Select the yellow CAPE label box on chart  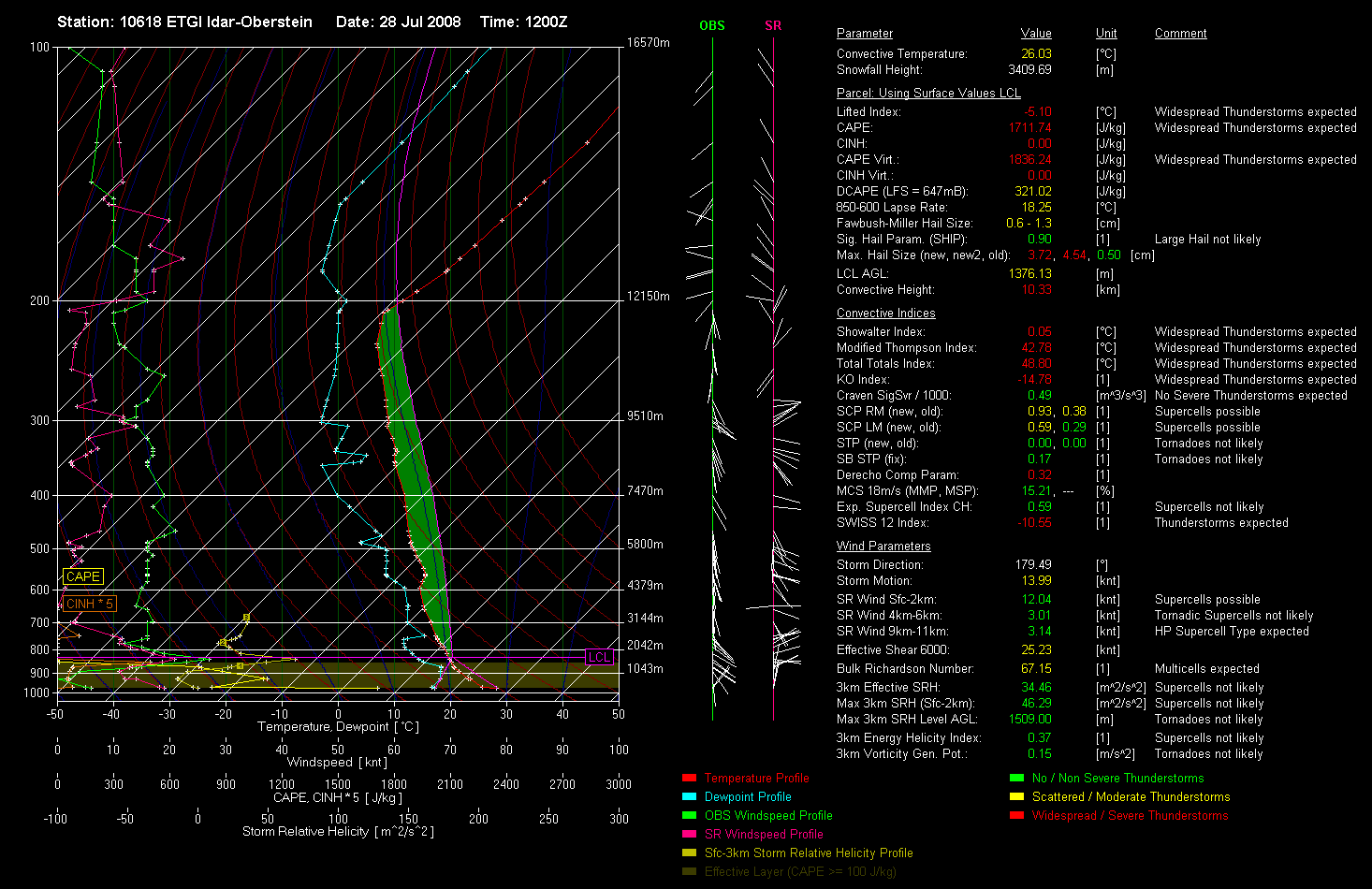(82, 576)
